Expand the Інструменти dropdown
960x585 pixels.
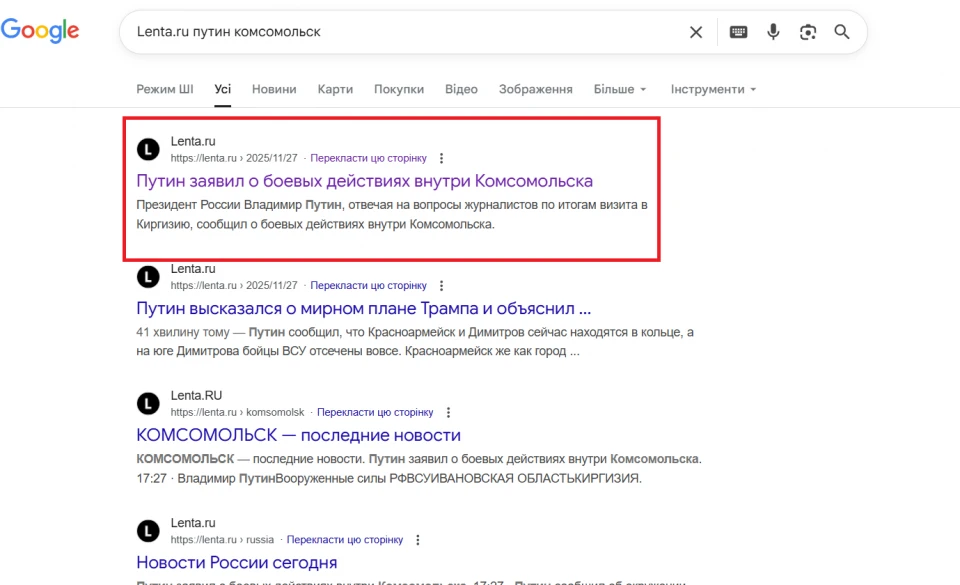click(x=713, y=89)
